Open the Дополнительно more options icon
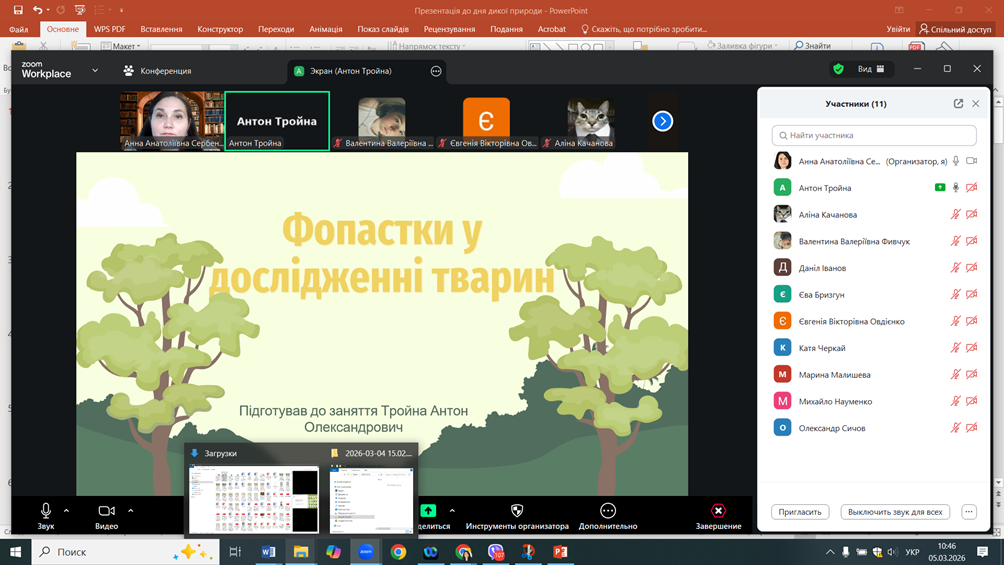 pyautogui.click(x=607, y=511)
